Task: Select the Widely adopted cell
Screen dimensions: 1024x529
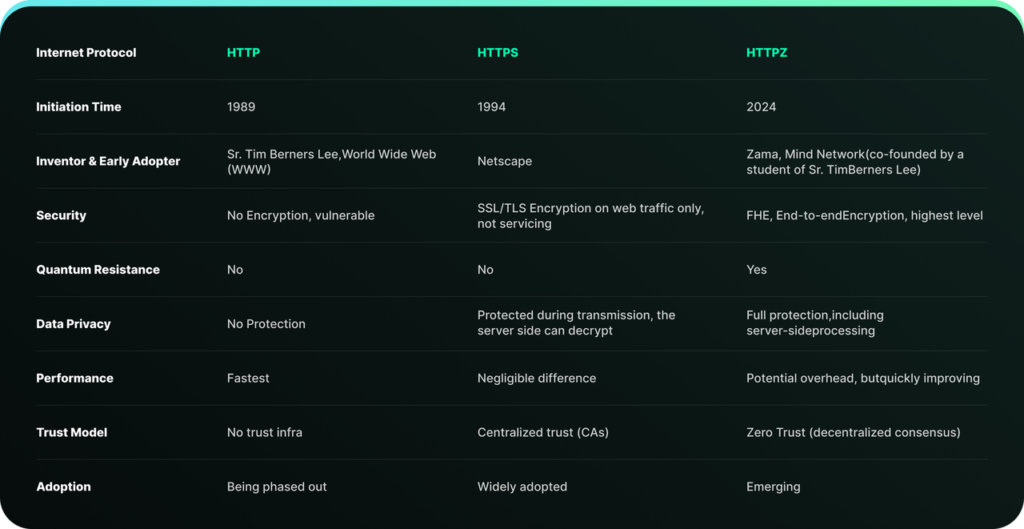Action: click(522, 486)
